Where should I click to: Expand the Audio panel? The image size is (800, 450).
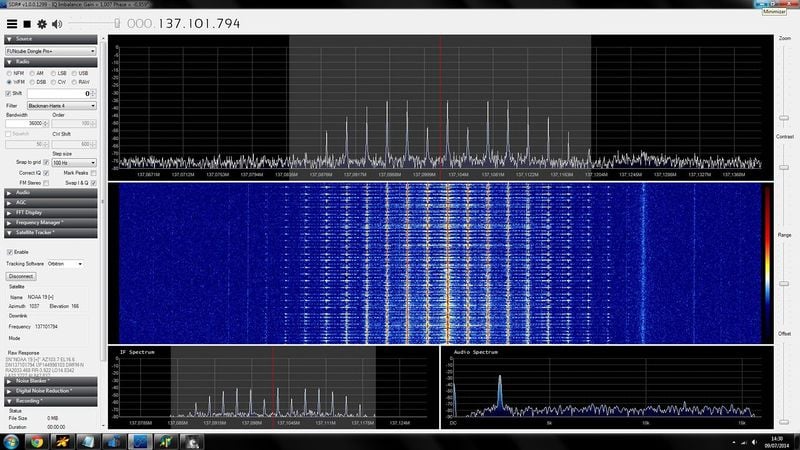pos(51,193)
